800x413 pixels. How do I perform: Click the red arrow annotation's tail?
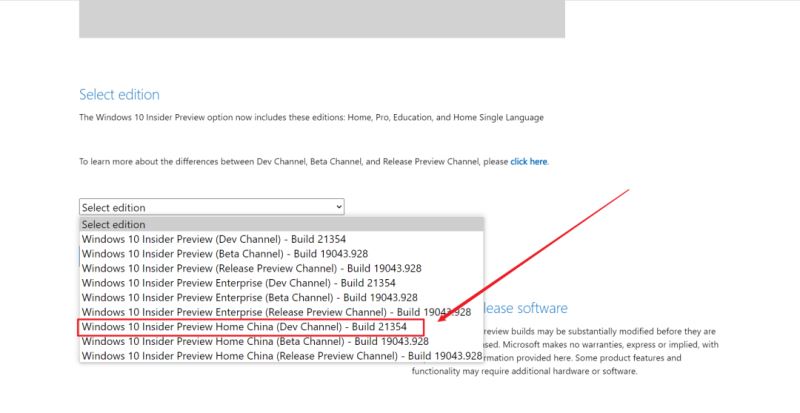tap(625, 190)
